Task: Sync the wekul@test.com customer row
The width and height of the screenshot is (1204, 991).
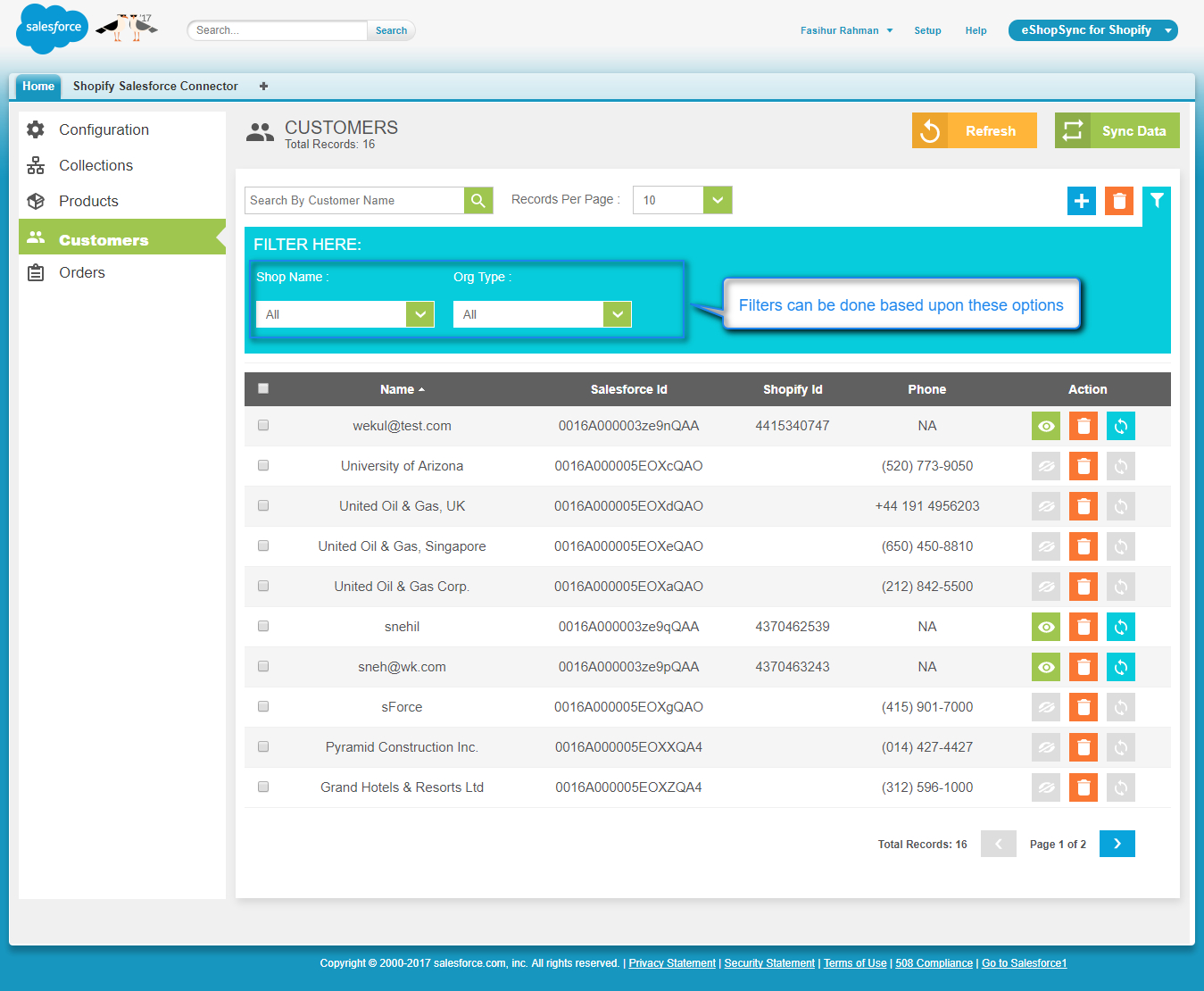Action: click(1121, 426)
